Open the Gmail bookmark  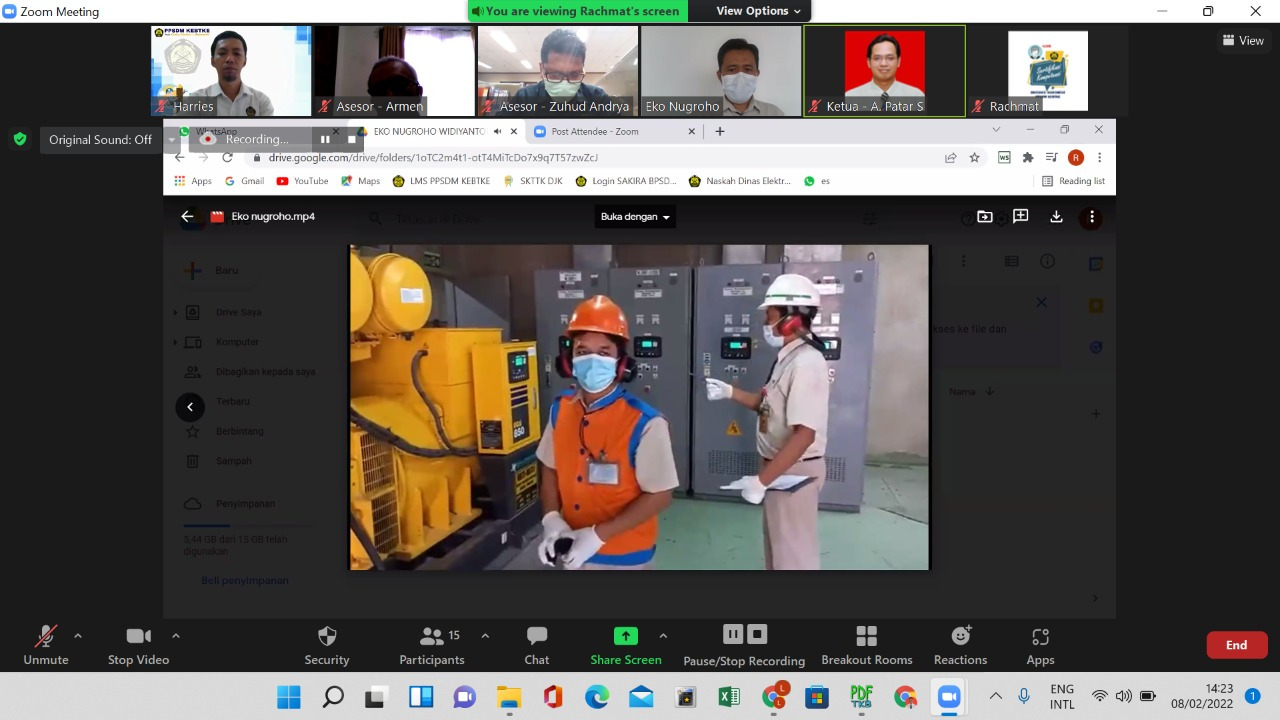(244, 181)
